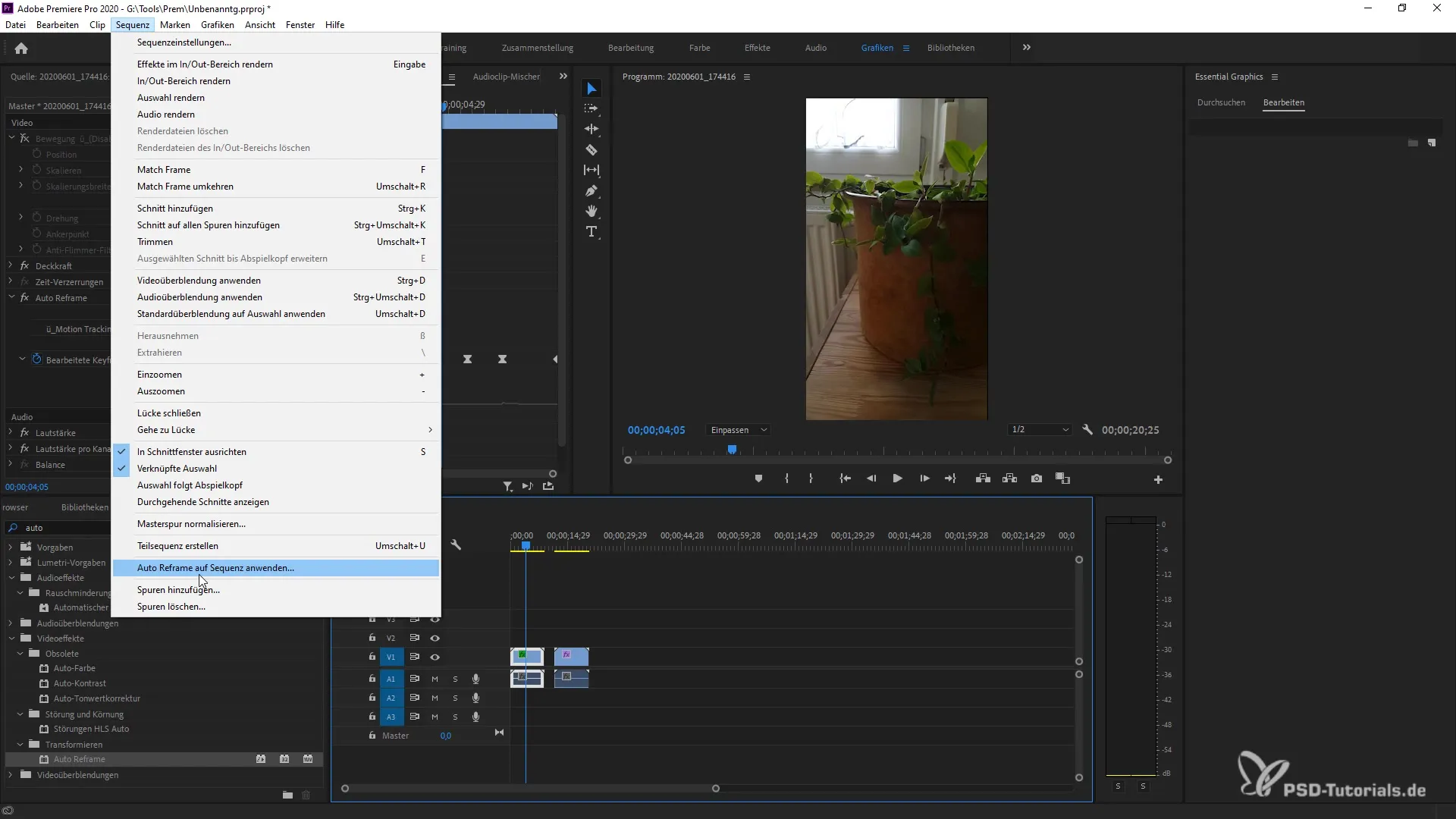
Task: Expand the Vorgaben effects folder
Action: click(x=11, y=548)
